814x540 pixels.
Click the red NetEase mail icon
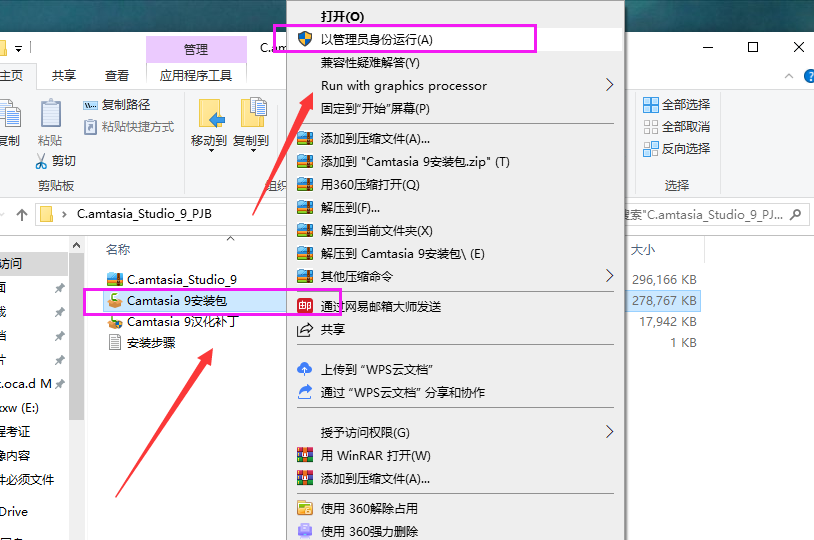(305, 306)
